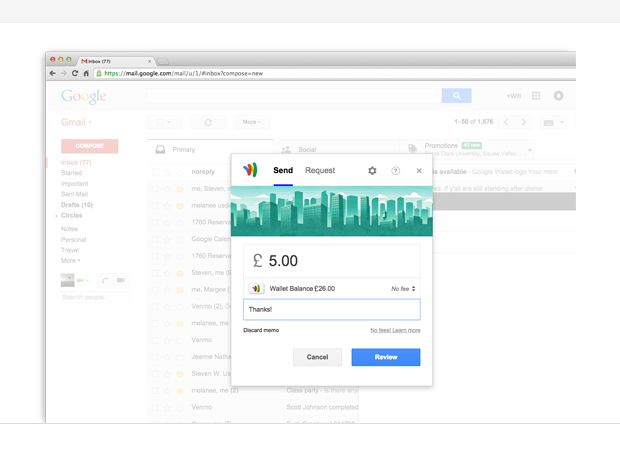Click the video hangout icon in chat panel
The image size is (620, 465).
[x=121, y=280]
